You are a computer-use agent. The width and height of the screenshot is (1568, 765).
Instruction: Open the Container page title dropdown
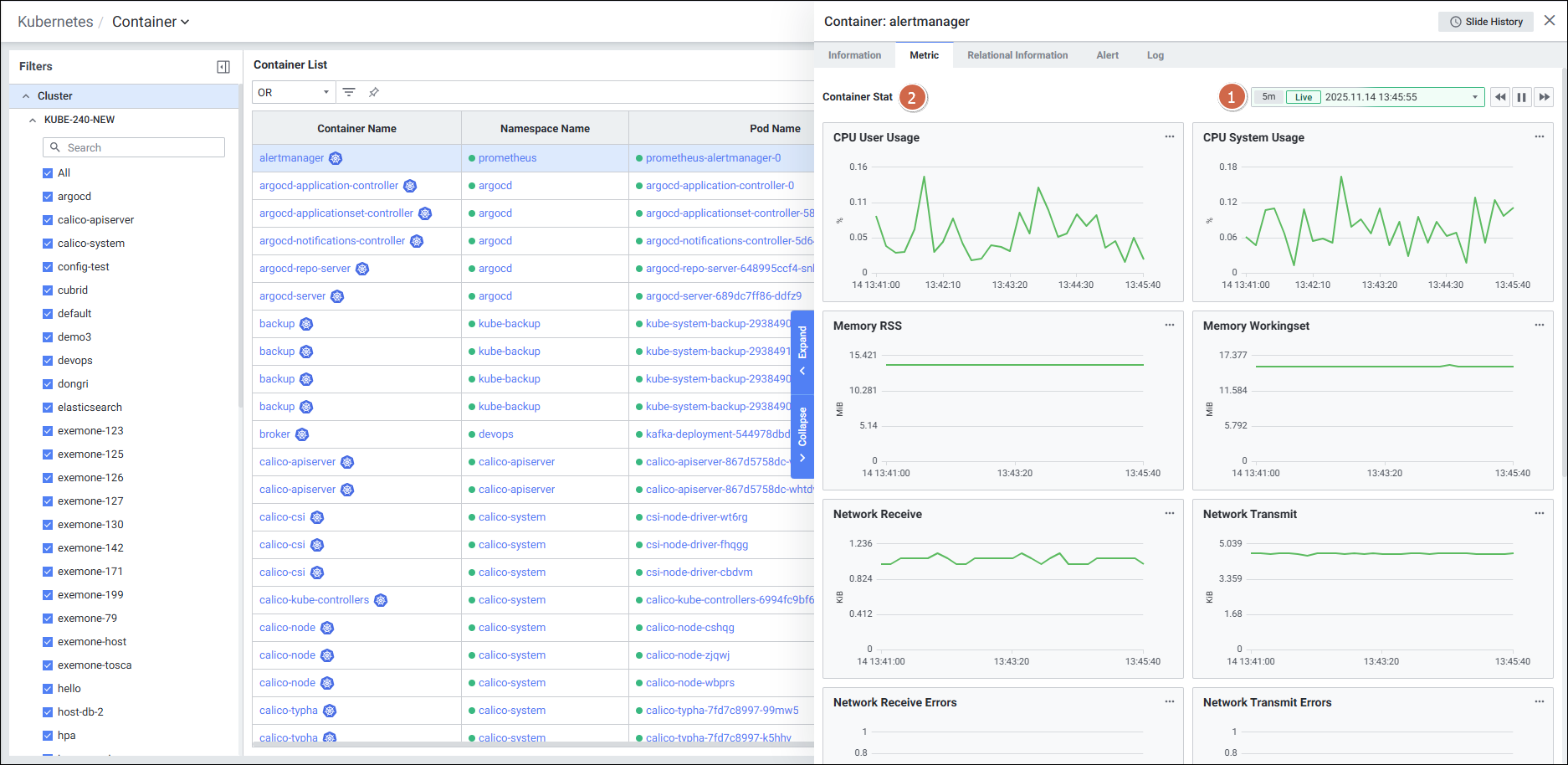pos(151,22)
